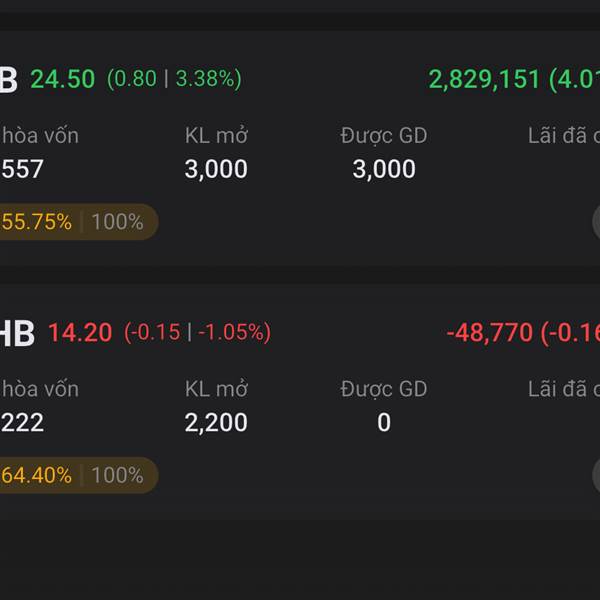
Task: Tap the (0.80 | 3.38%) price change
Action: tap(174, 79)
